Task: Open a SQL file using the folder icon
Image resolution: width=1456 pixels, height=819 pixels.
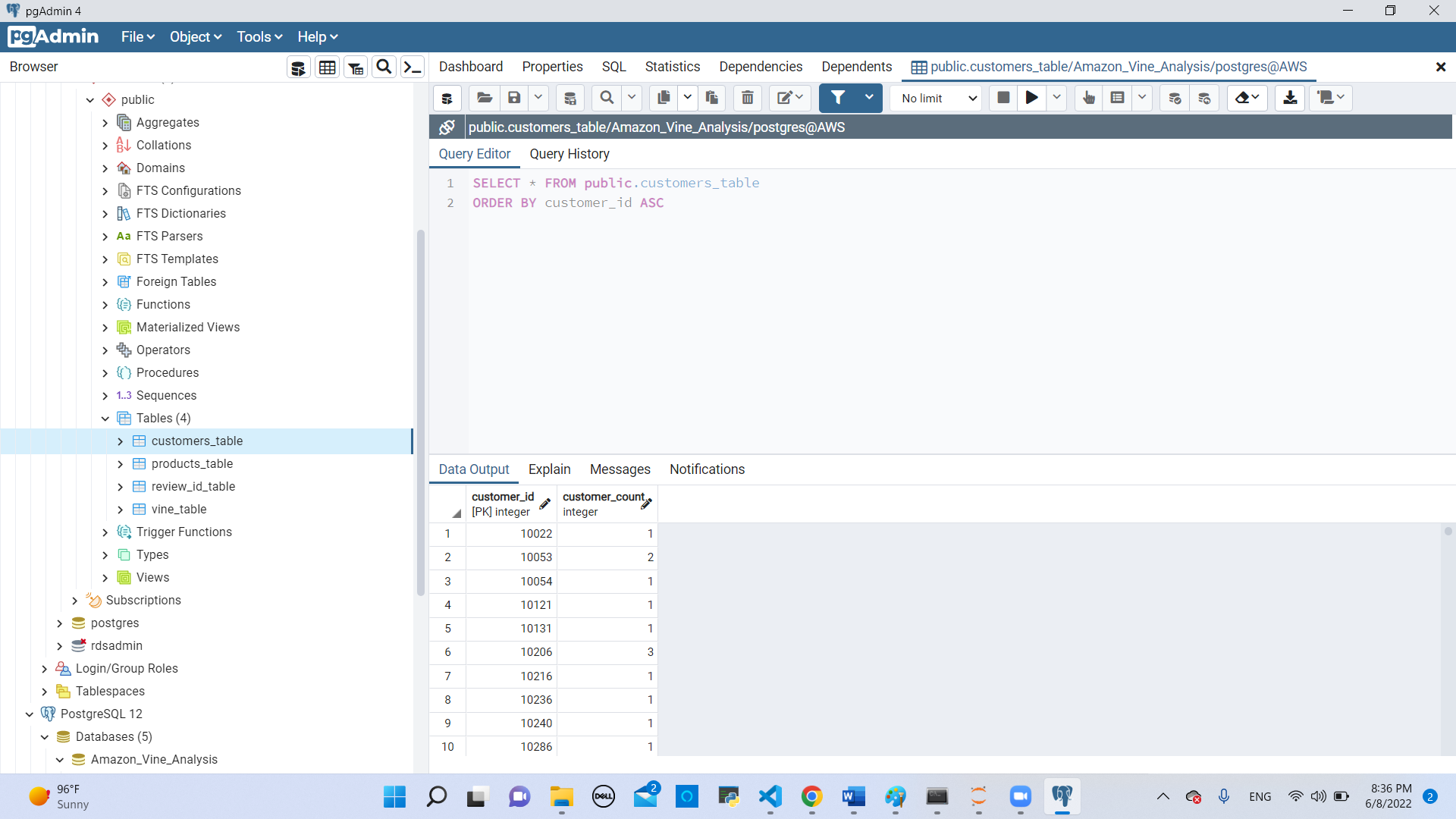Action: [484, 97]
